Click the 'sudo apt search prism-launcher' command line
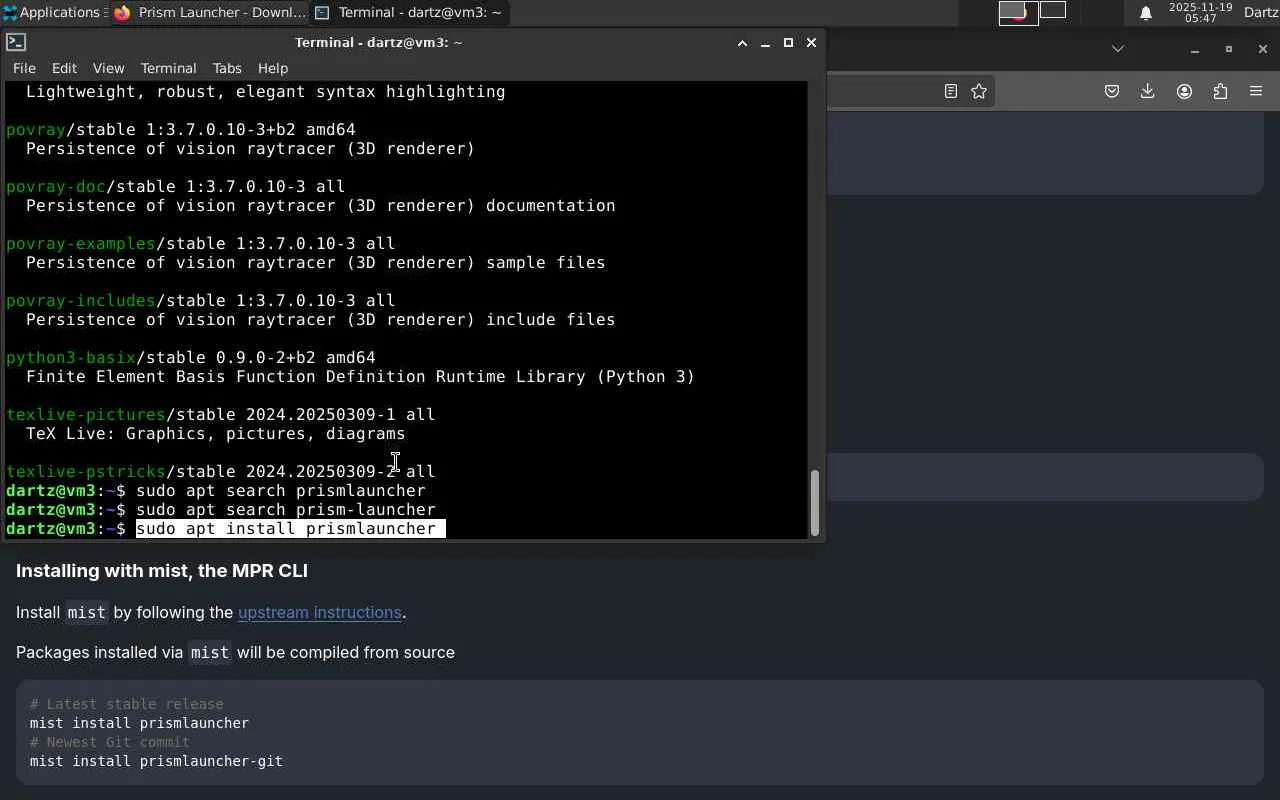 (286, 510)
